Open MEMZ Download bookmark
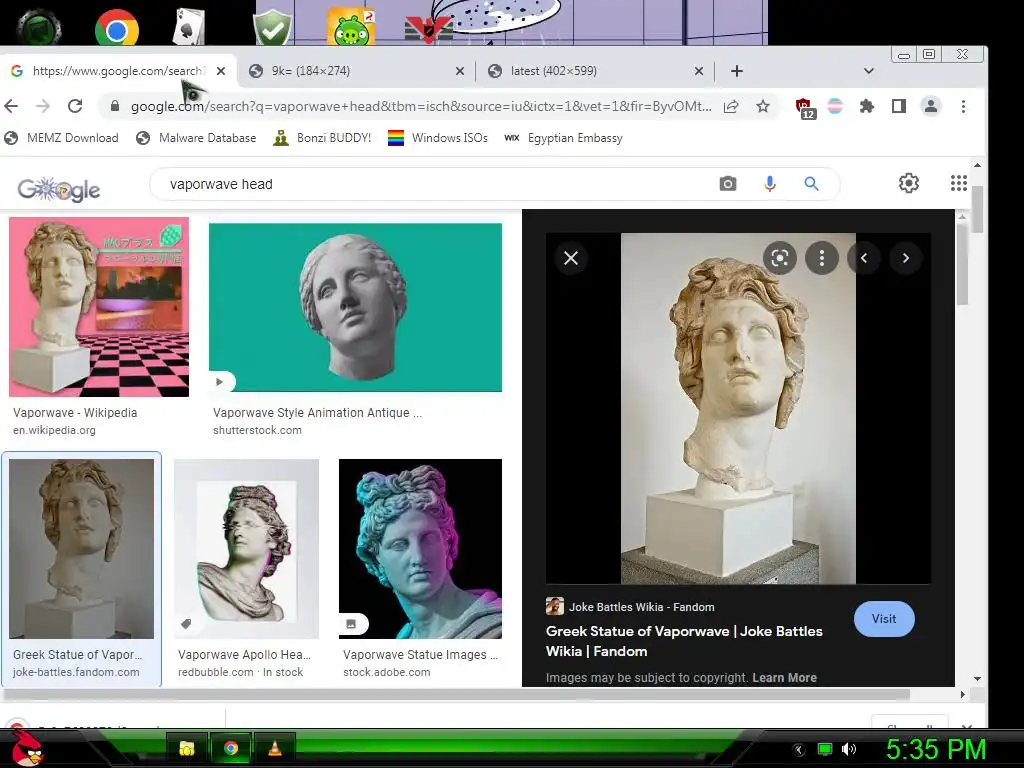The height and width of the screenshot is (768, 1024). tap(61, 138)
